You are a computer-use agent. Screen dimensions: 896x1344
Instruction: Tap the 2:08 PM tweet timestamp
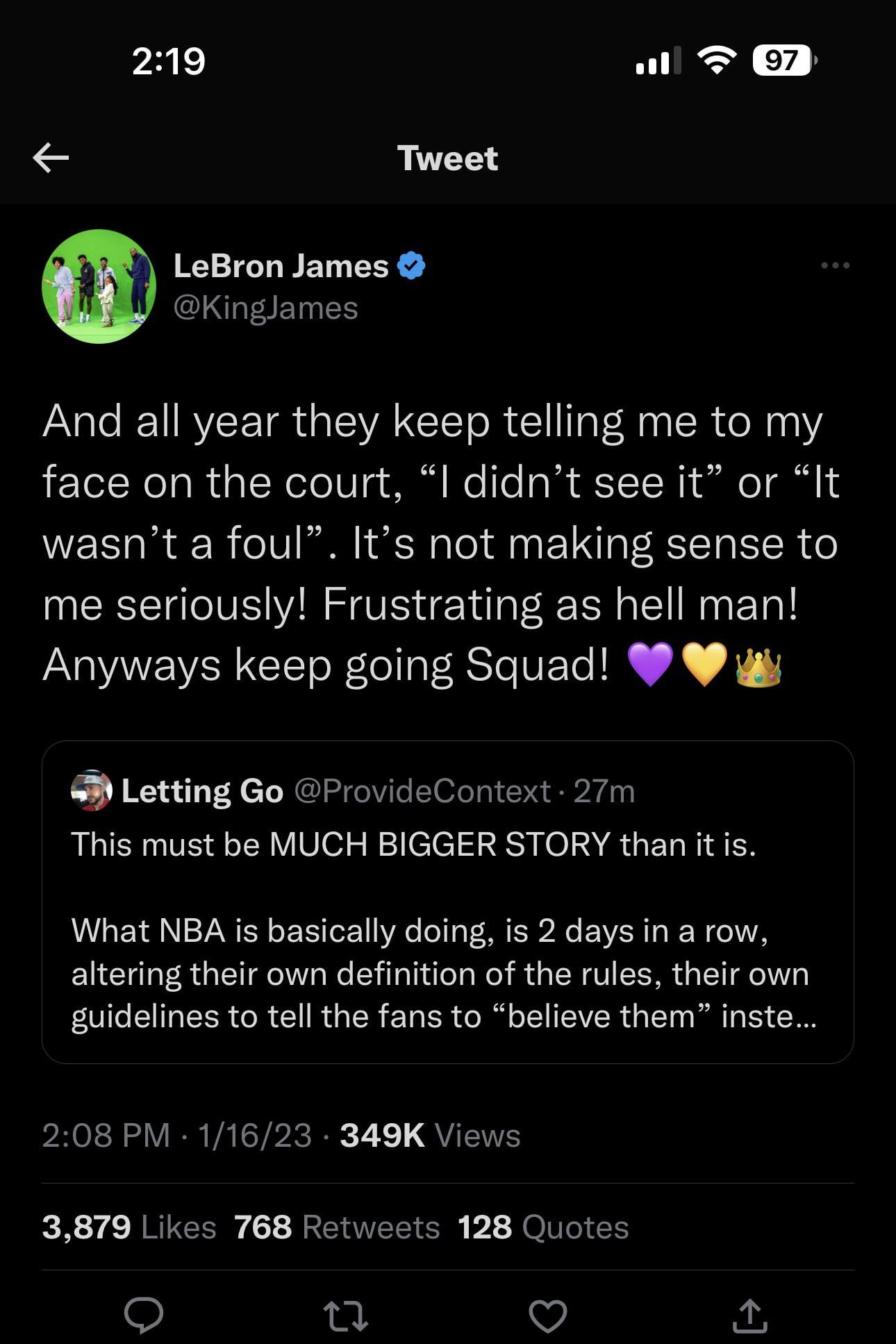[106, 1136]
